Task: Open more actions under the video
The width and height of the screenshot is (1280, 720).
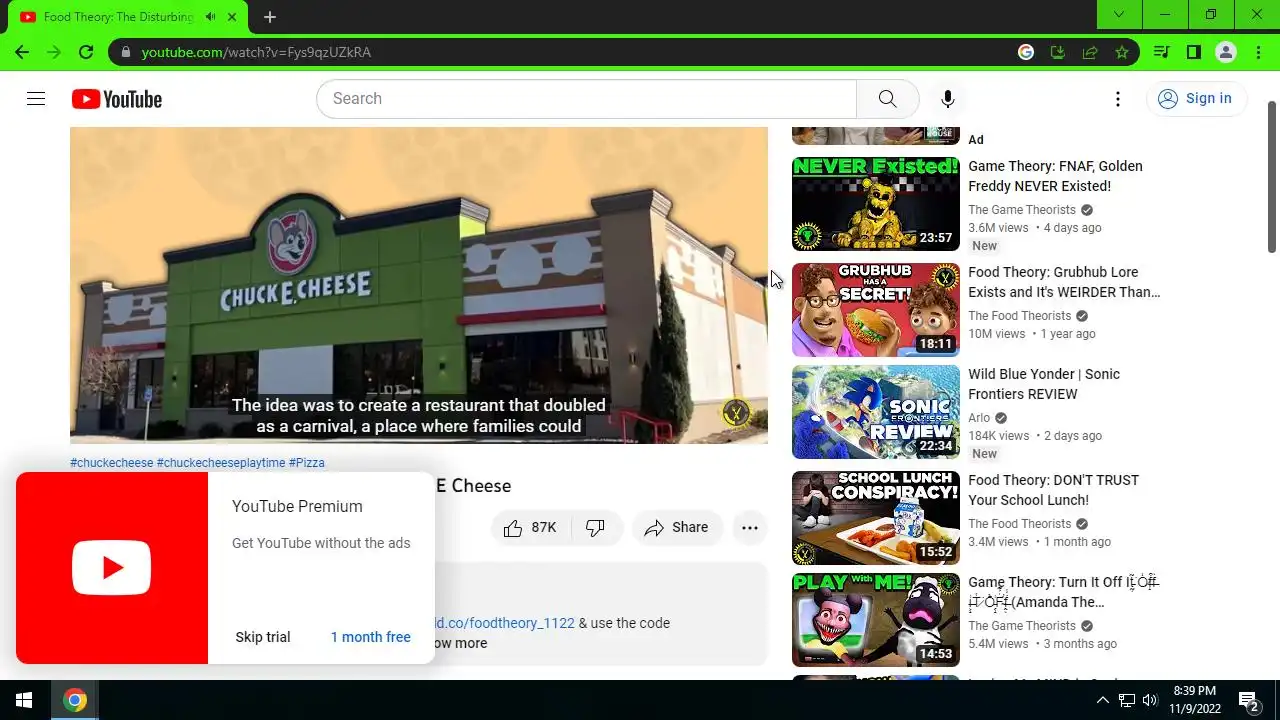Action: click(x=749, y=527)
